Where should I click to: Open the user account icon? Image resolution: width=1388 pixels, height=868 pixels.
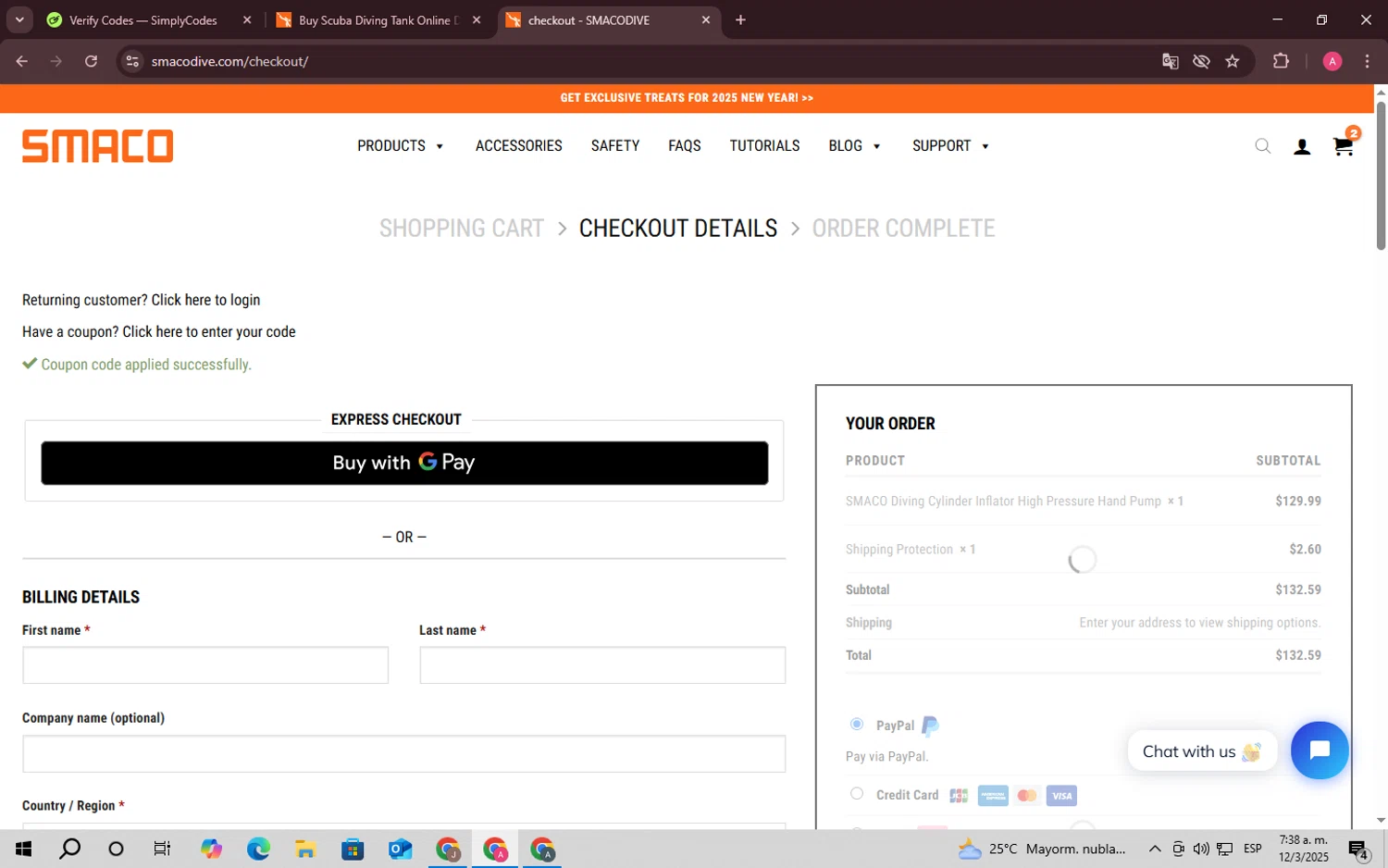pyautogui.click(x=1302, y=146)
